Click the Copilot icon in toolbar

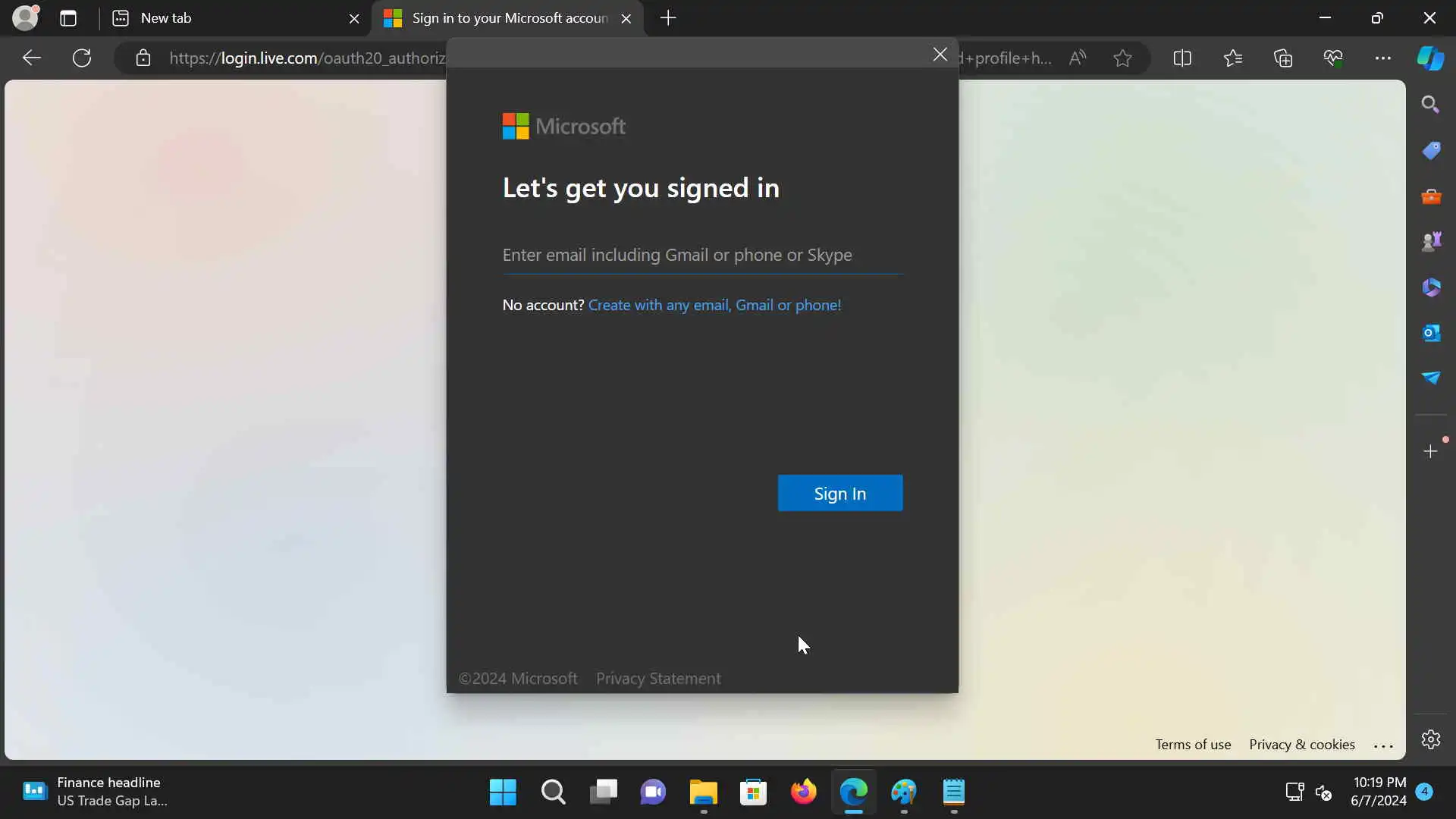pos(1430,58)
